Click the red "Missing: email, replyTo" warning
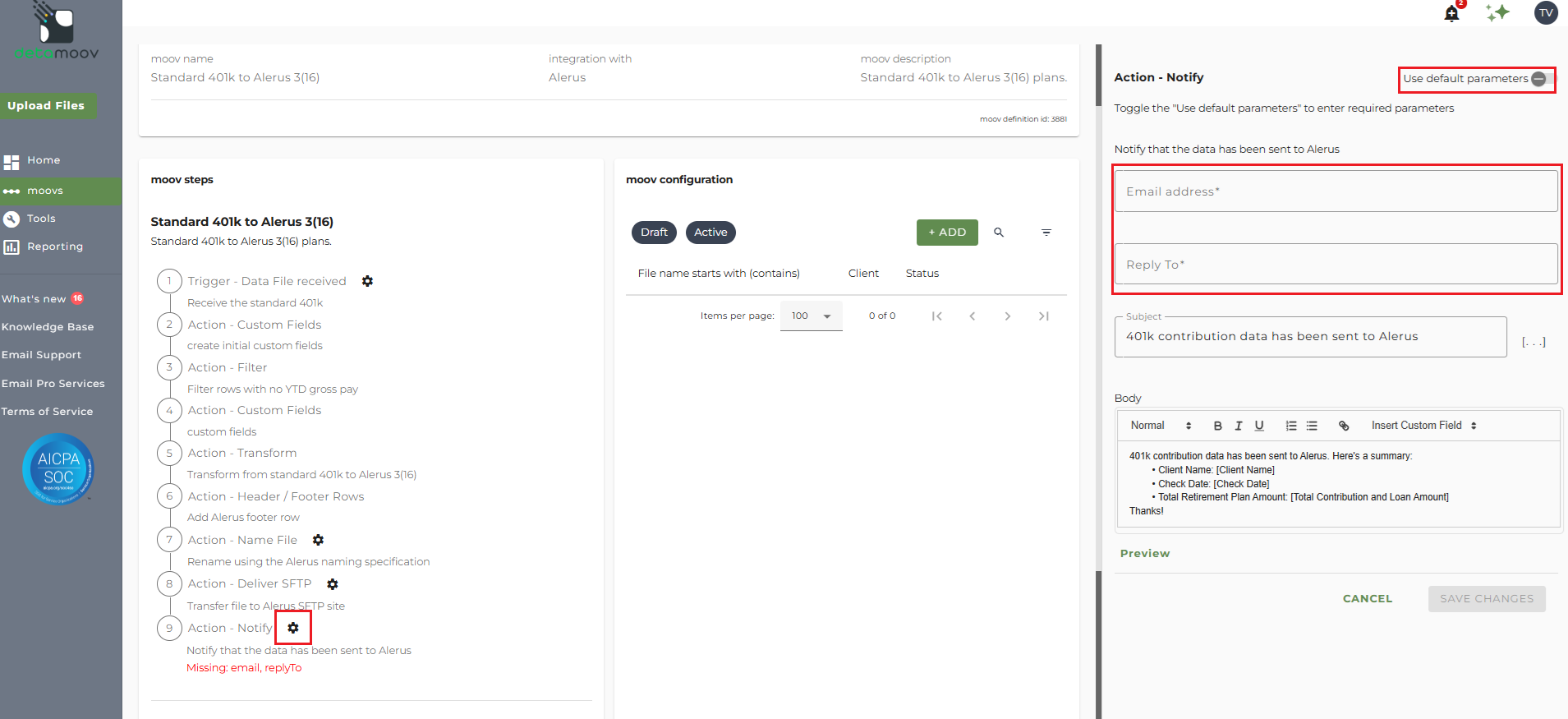Image resolution: width=1568 pixels, height=719 pixels. (x=244, y=668)
